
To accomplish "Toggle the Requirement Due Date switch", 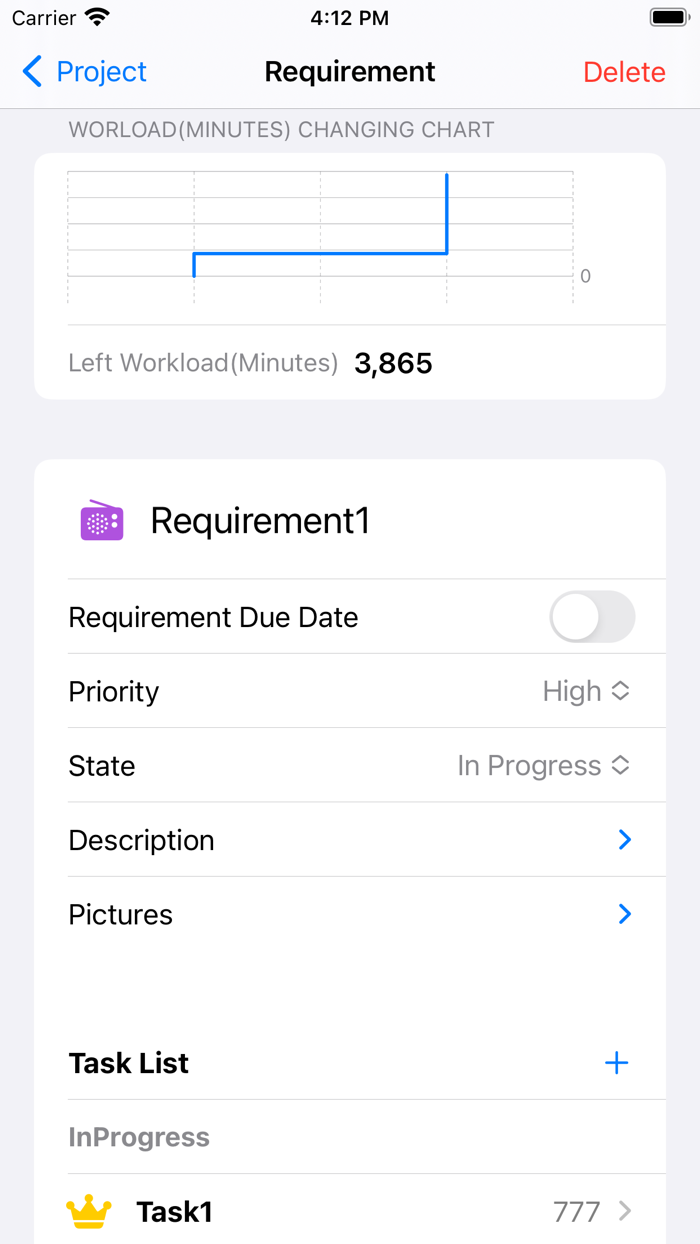I will [x=592, y=617].
